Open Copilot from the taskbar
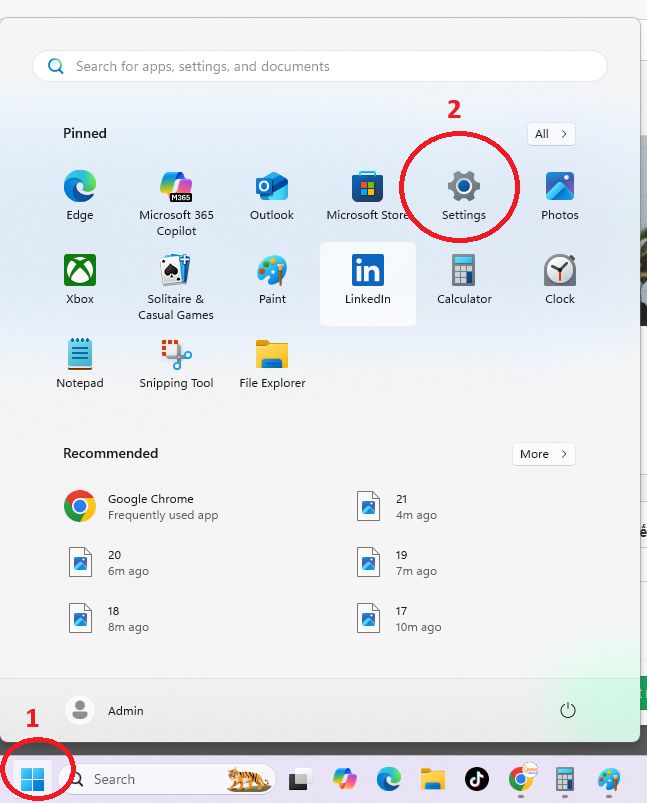647x803 pixels. click(345, 779)
